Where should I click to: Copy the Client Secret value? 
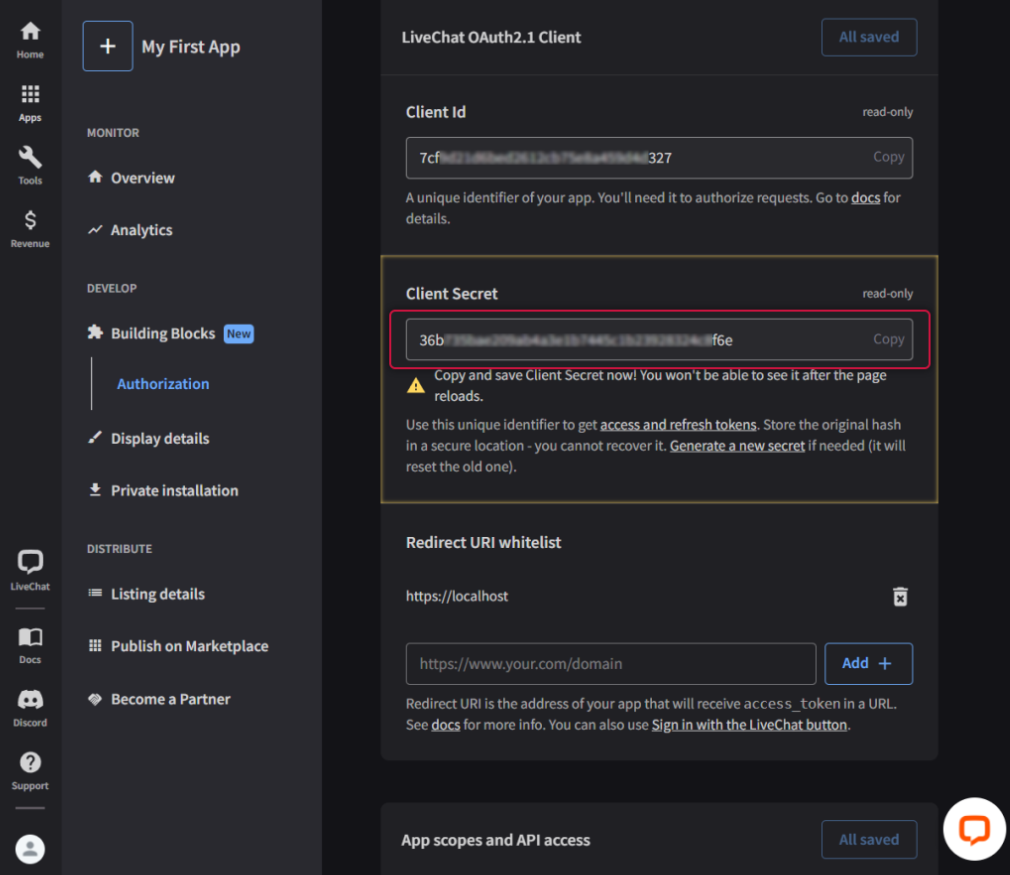(888, 339)
